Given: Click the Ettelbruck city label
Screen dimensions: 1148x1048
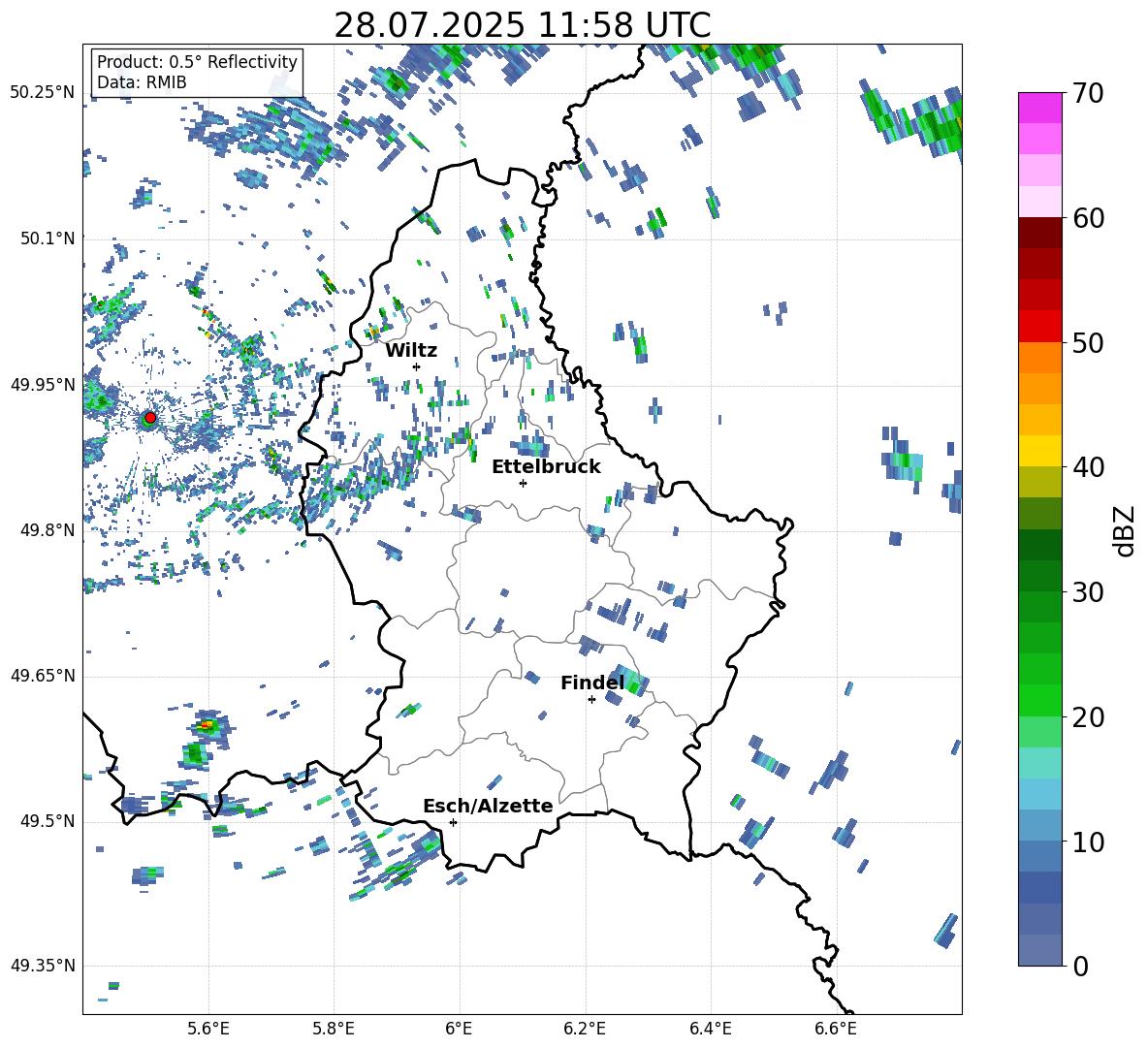Looking at the screenshot, I should 546,467.
